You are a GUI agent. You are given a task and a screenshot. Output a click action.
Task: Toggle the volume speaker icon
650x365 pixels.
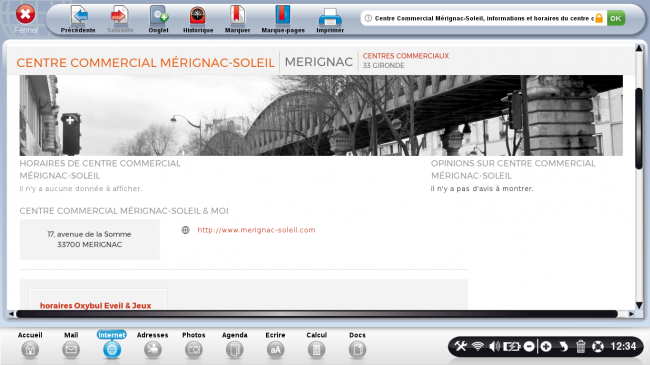(494, 346)
